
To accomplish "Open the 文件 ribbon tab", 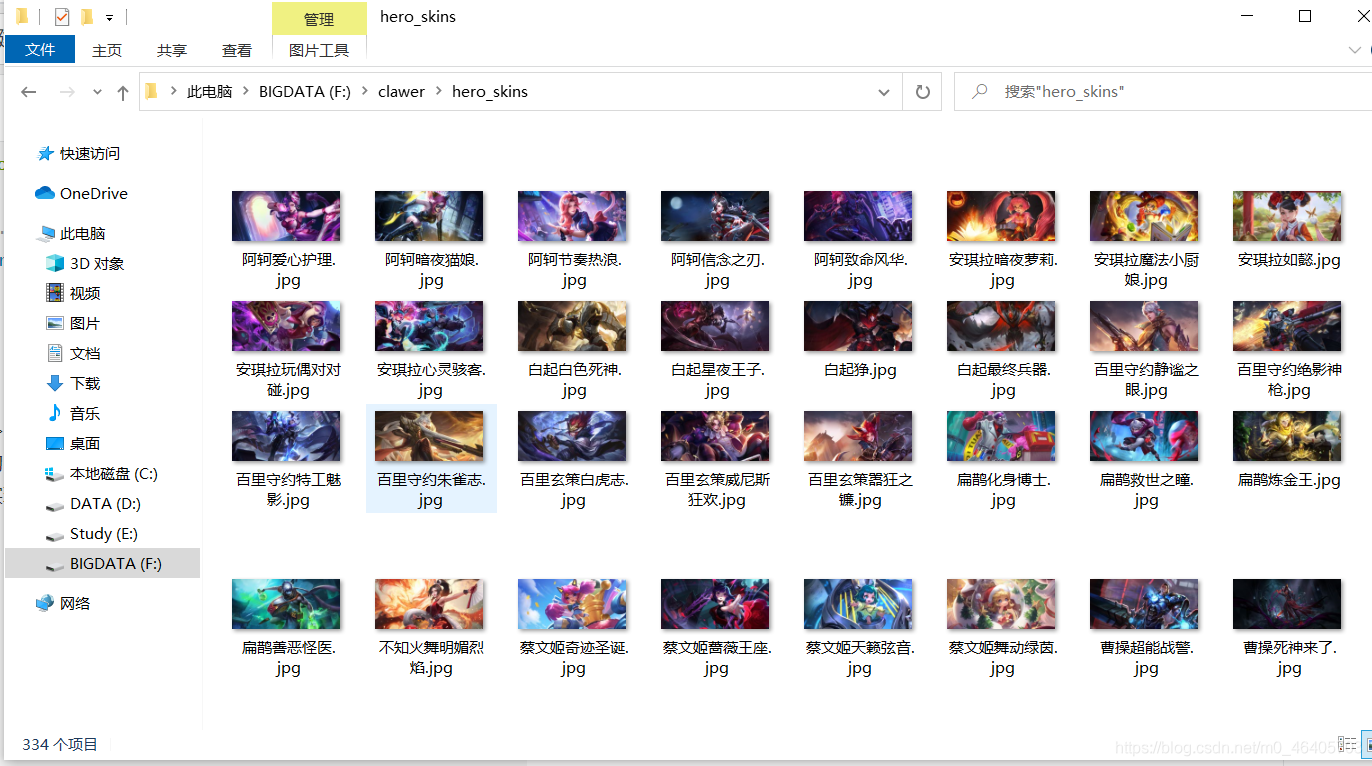I will (40, 49).
